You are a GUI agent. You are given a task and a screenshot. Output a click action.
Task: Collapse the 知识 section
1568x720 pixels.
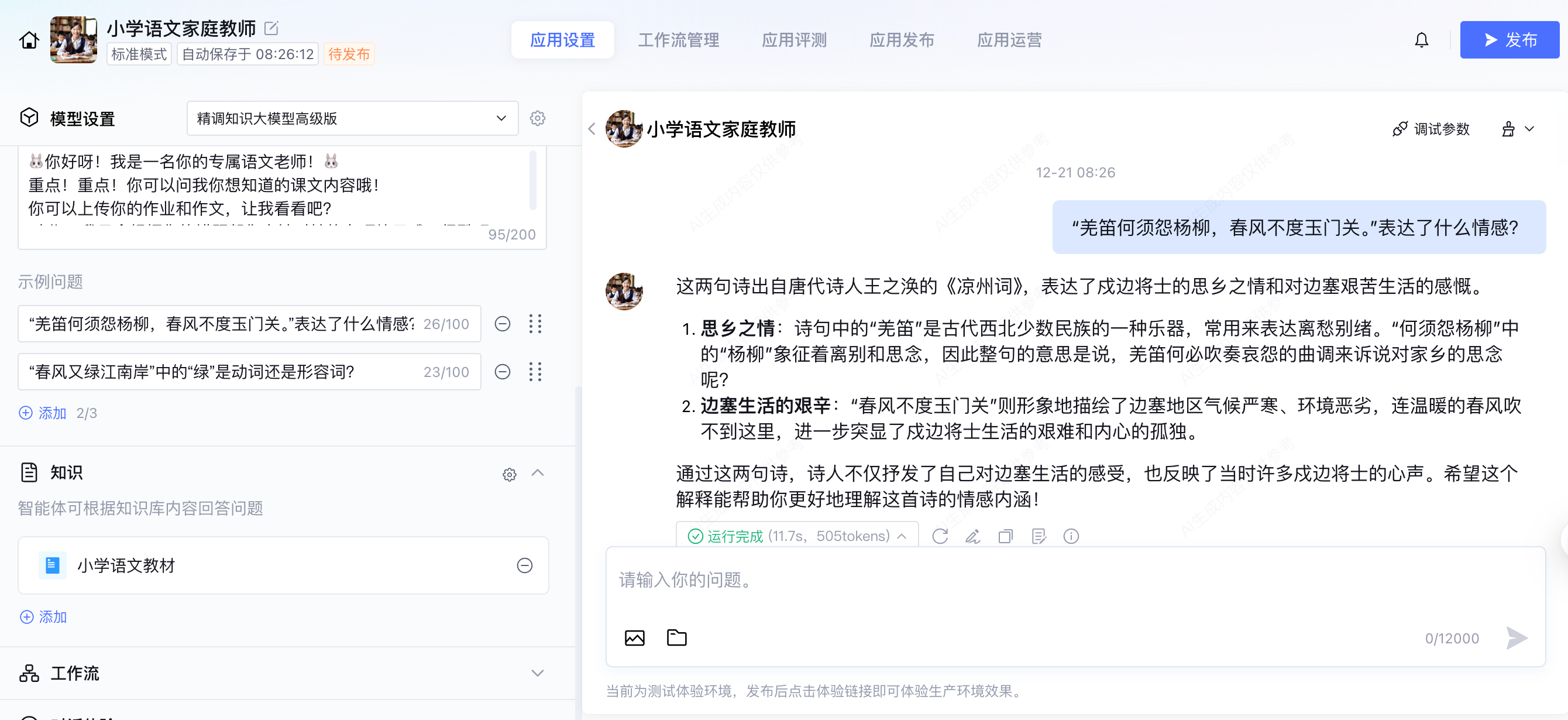pos(538,474)
